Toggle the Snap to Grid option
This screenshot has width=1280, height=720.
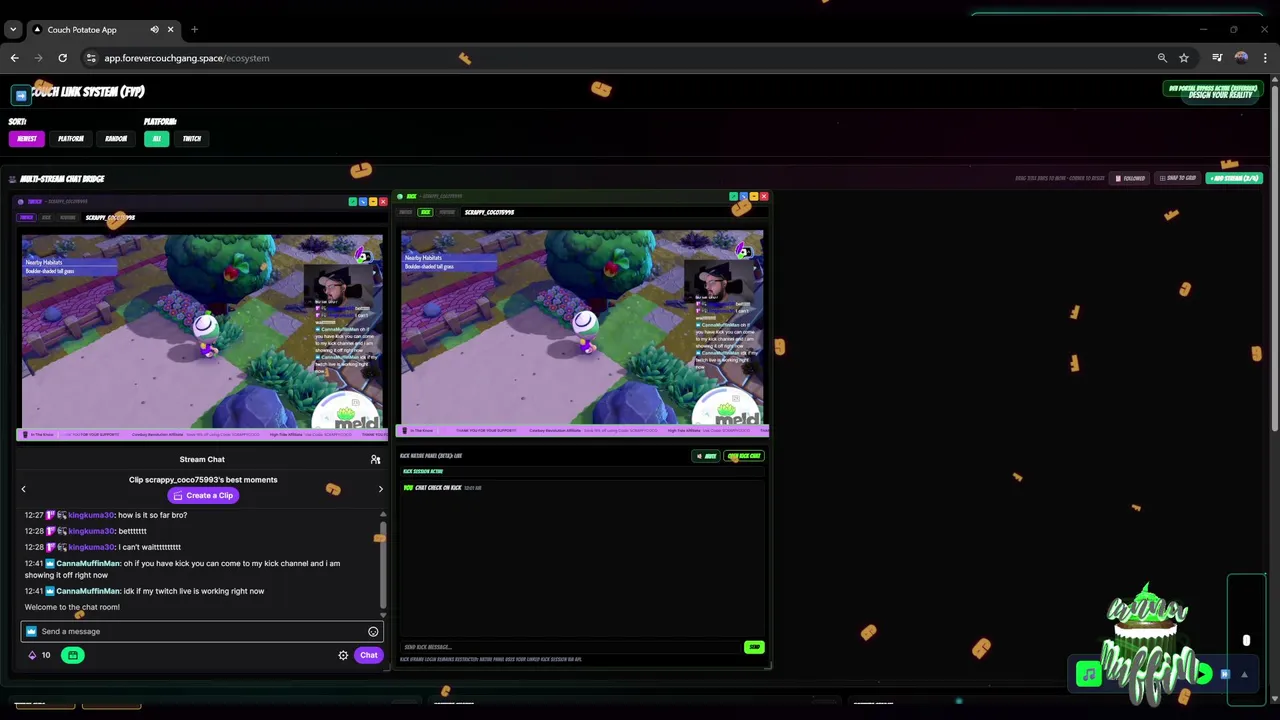click(1177, 178)
